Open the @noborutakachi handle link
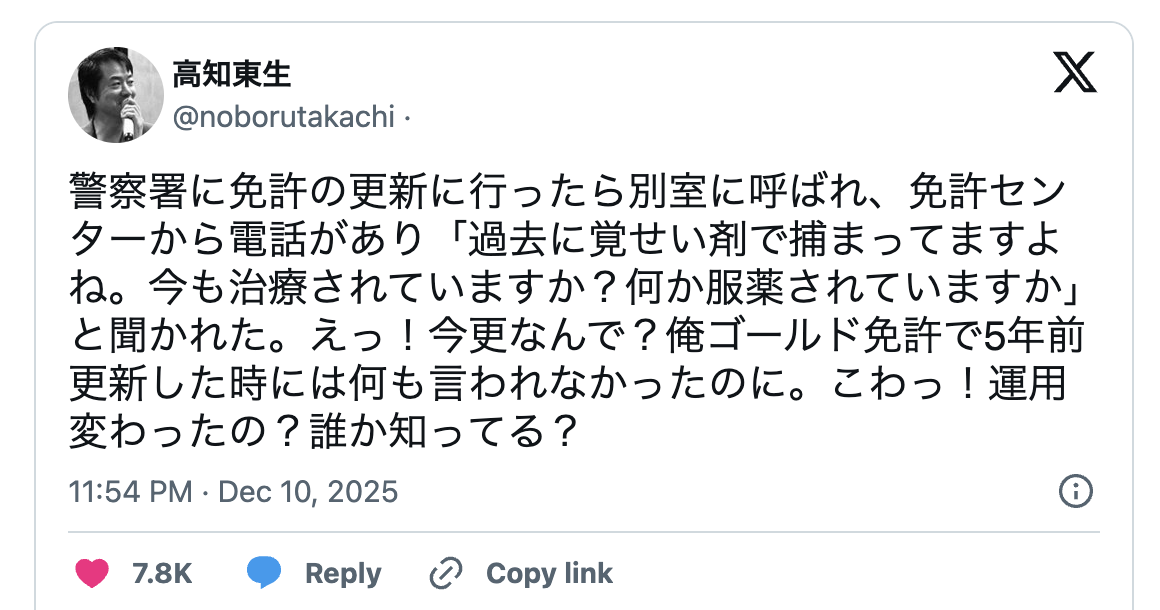 click(x=283, y=117)
